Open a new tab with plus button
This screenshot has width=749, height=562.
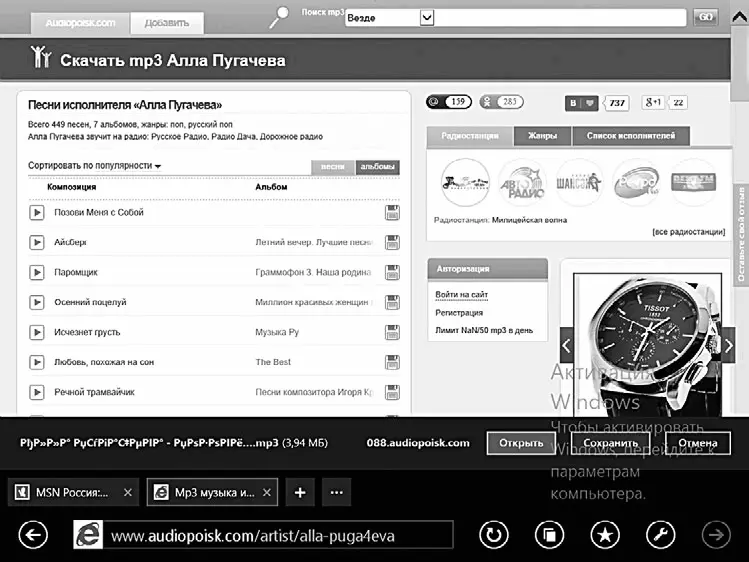(x=300, y=492)
